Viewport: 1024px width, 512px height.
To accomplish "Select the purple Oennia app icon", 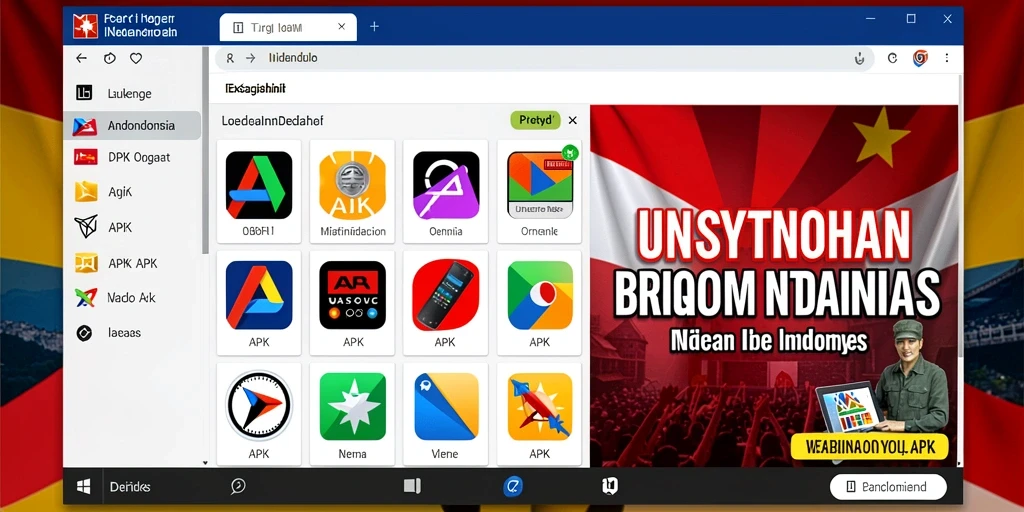I will click(x=446, y=185).
